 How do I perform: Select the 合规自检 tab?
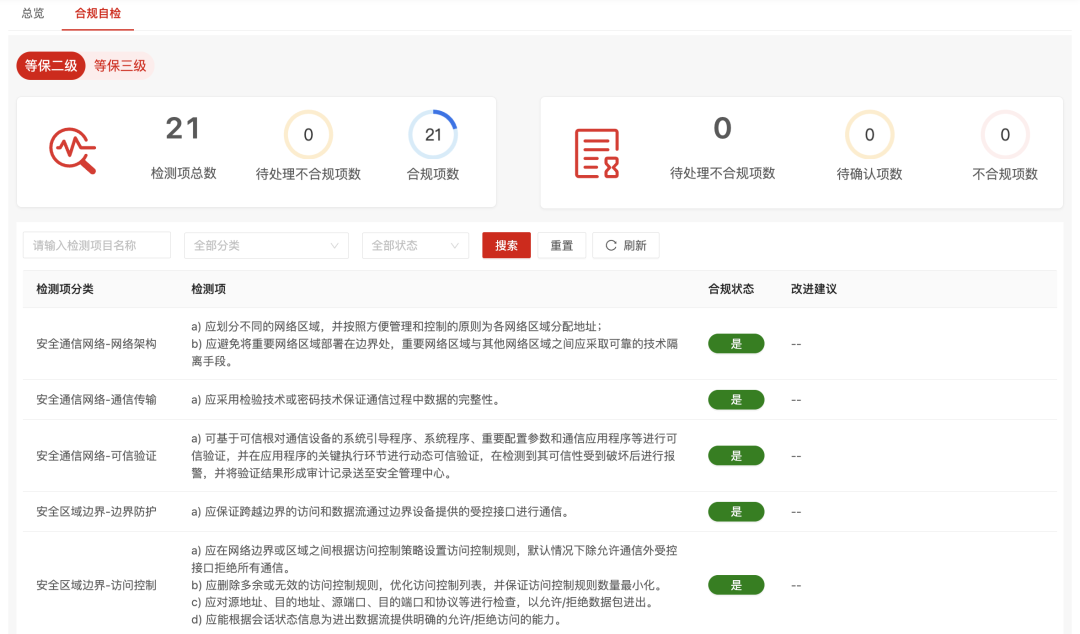(x=97, y=14)
